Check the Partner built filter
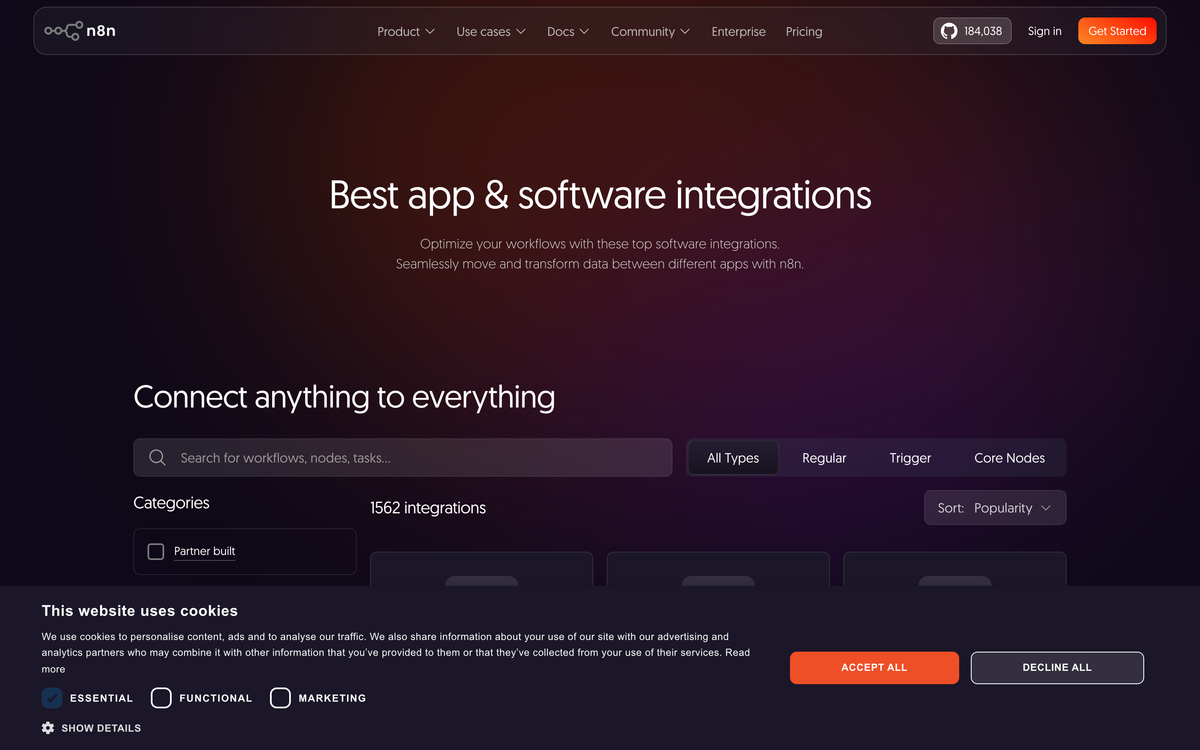 (155, 551)
